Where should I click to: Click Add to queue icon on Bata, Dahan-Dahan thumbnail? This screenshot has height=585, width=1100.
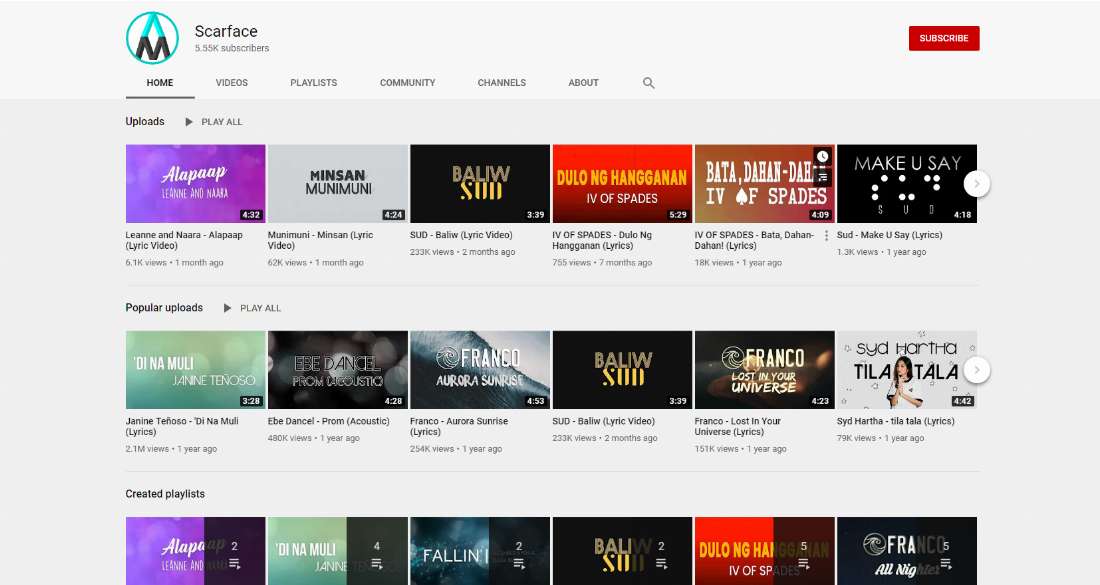pyautogui.click(x=823, y=177)
